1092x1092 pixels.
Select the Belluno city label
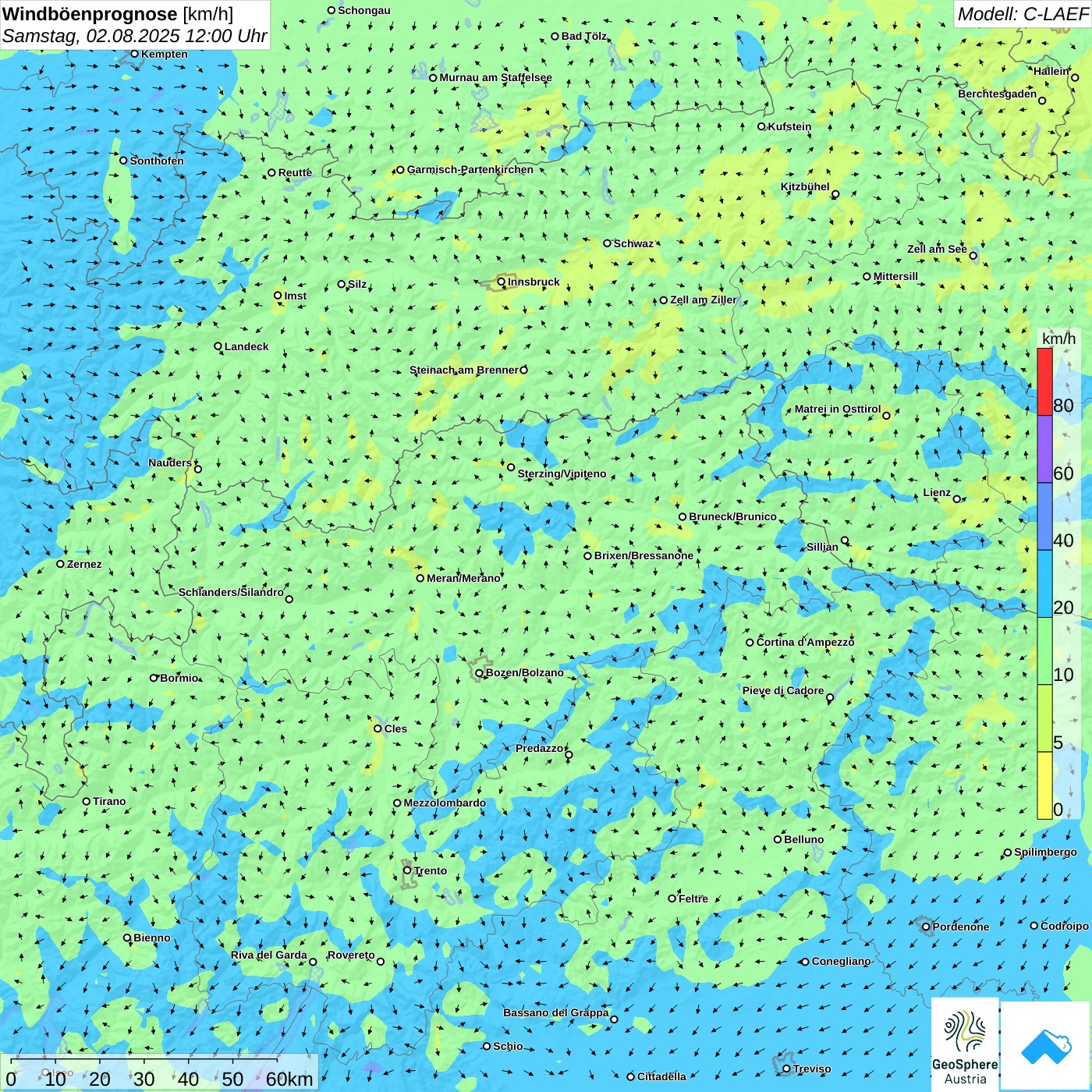[x=803, y=839]
